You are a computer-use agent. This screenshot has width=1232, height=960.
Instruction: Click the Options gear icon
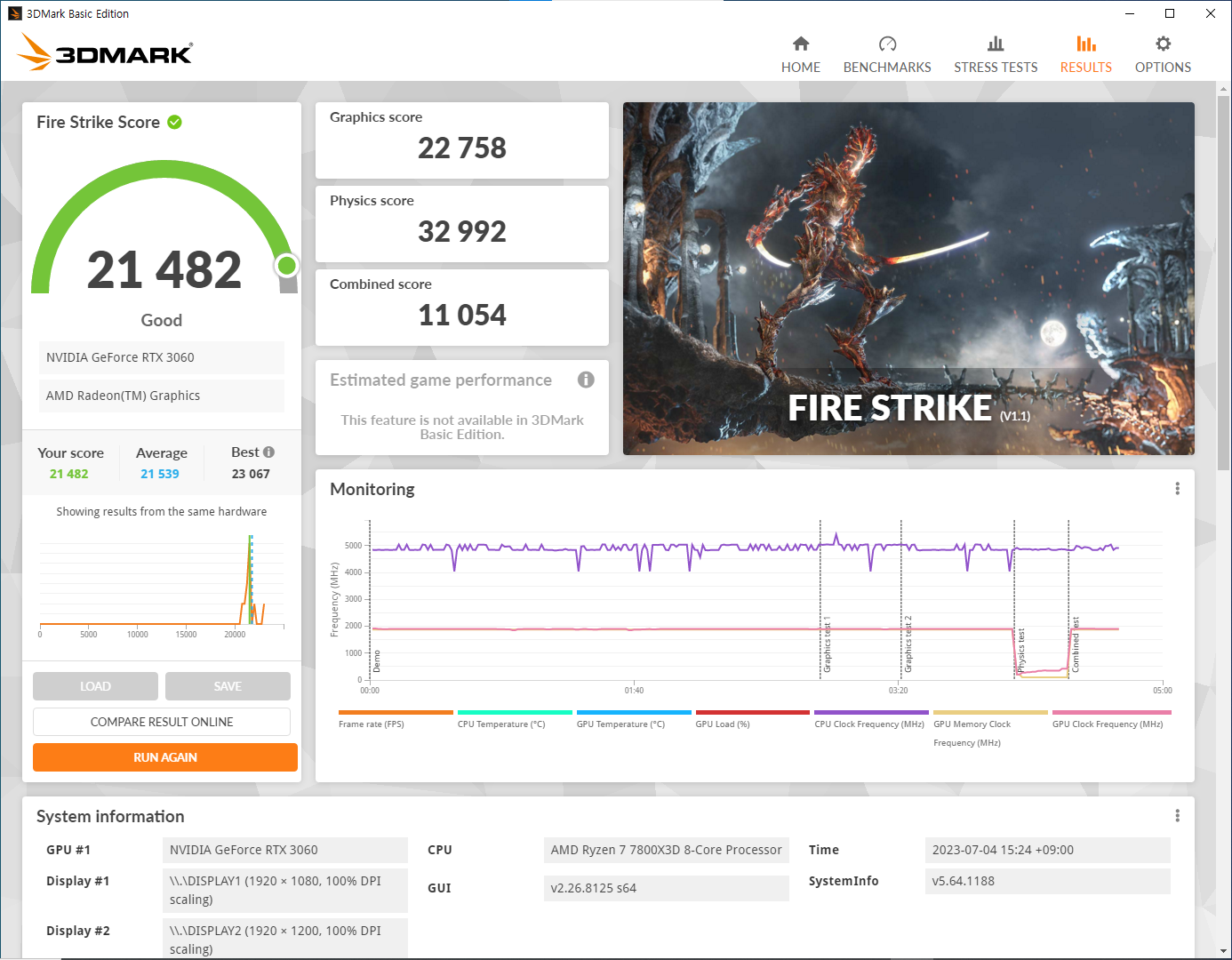point(1163,44)
